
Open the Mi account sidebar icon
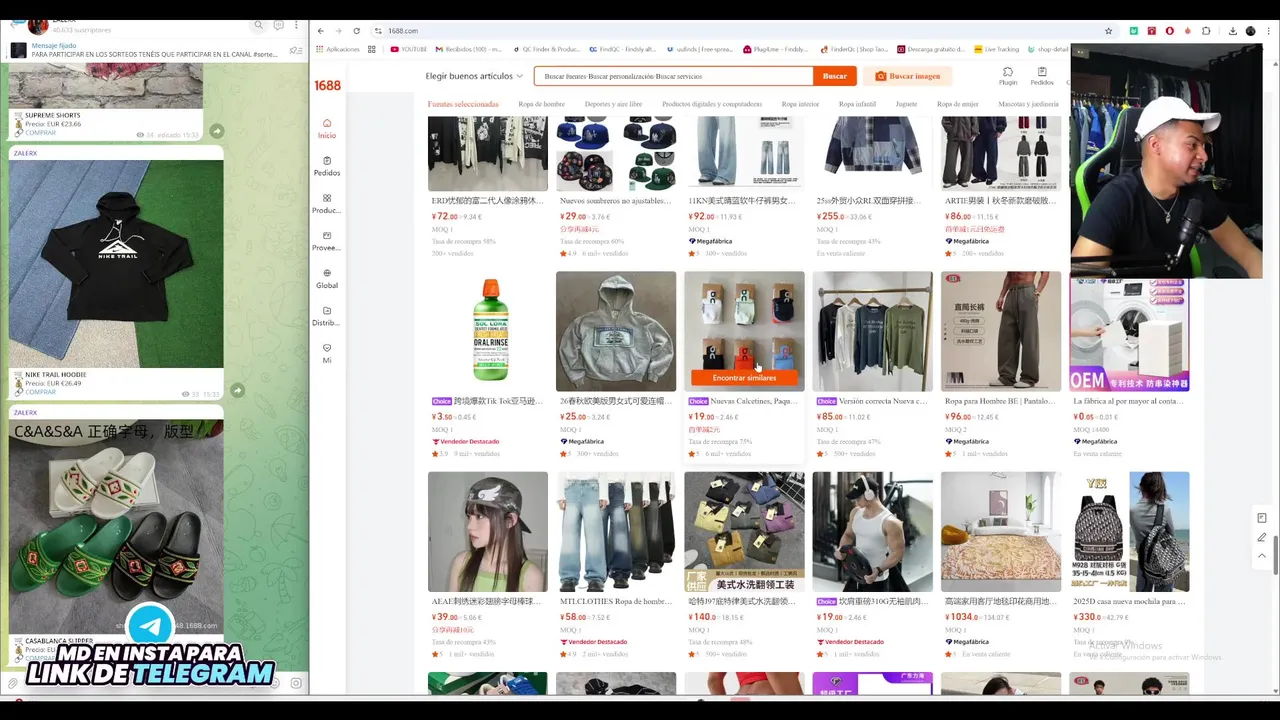(x=327, y=353)
